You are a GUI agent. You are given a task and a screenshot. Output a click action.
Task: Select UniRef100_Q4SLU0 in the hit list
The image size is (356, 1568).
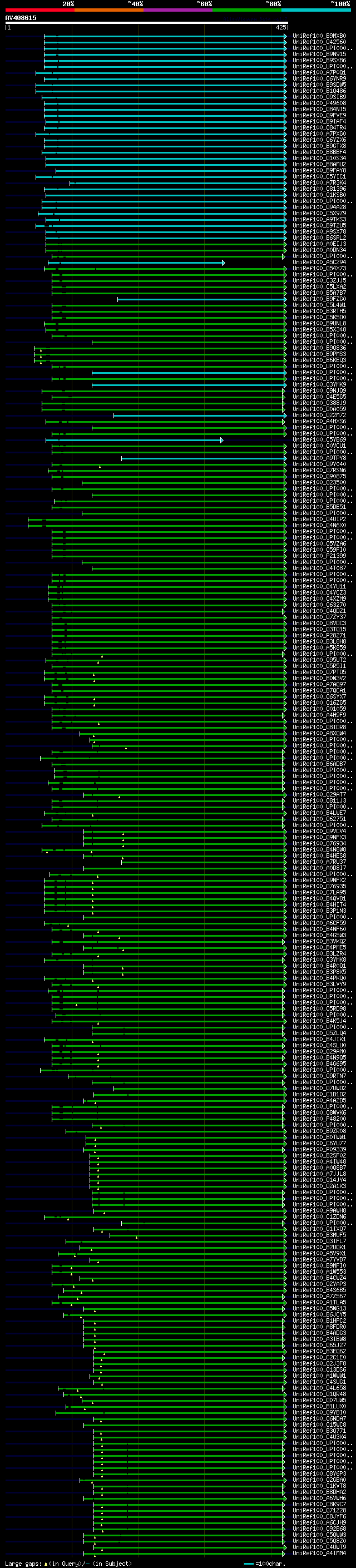pos(319,1046)
